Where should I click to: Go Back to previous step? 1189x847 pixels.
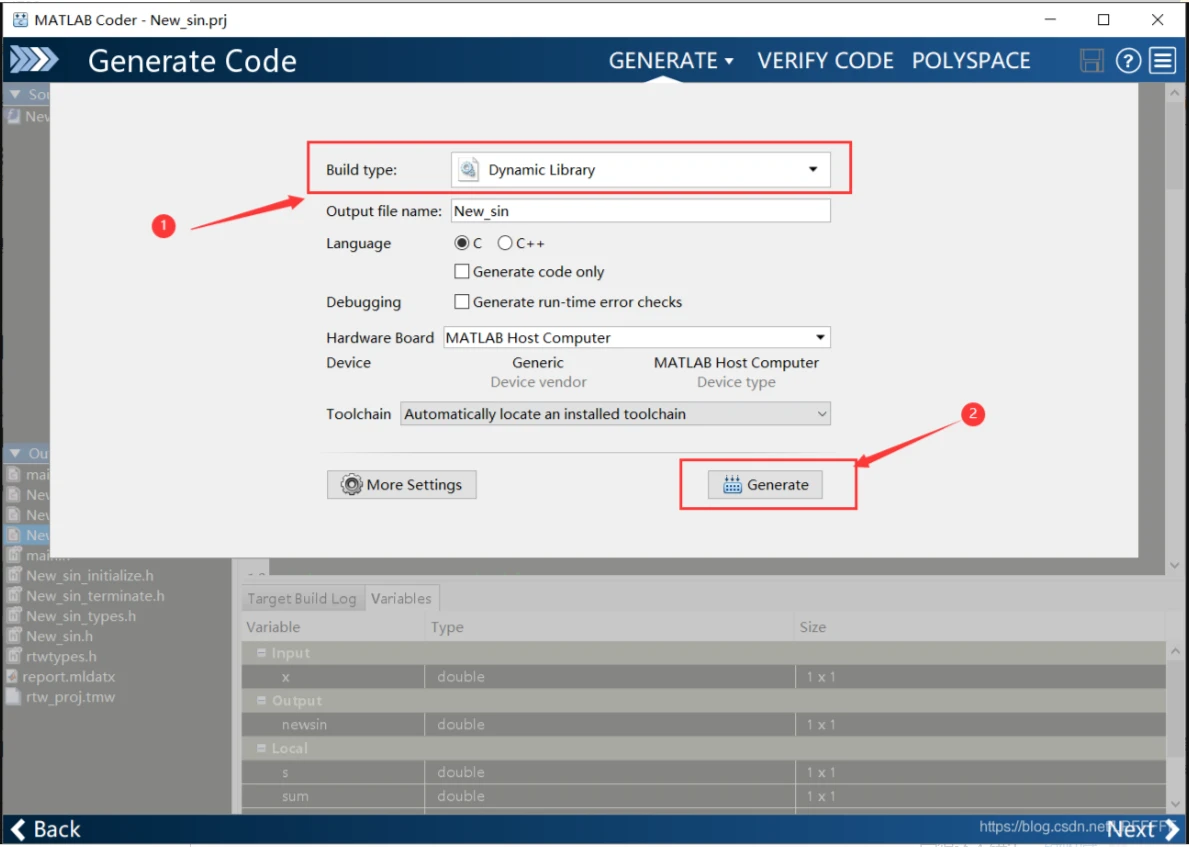[45, 830]
